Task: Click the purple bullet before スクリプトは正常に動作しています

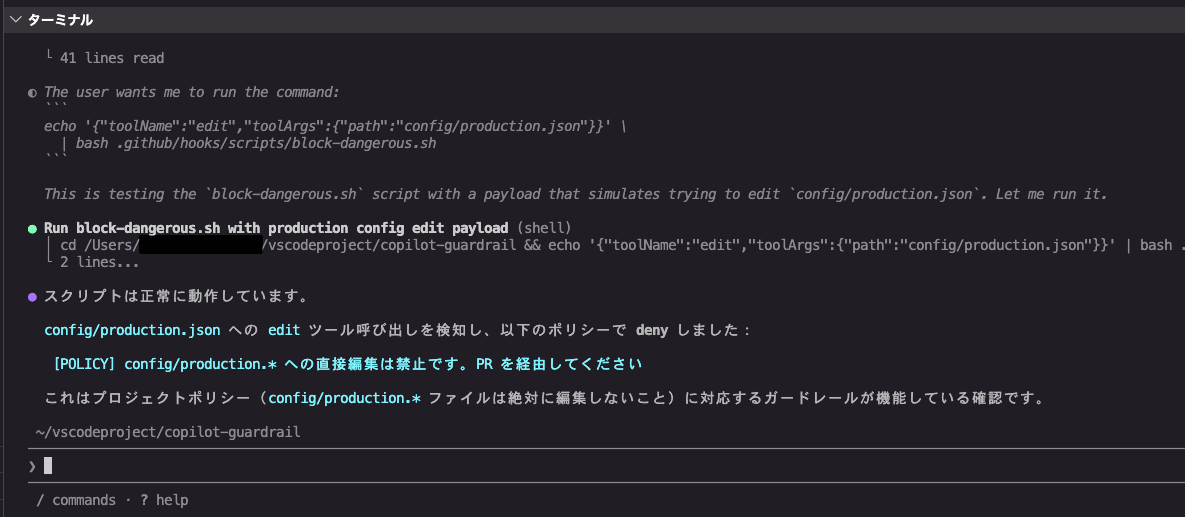Action: tap(32, 297)
